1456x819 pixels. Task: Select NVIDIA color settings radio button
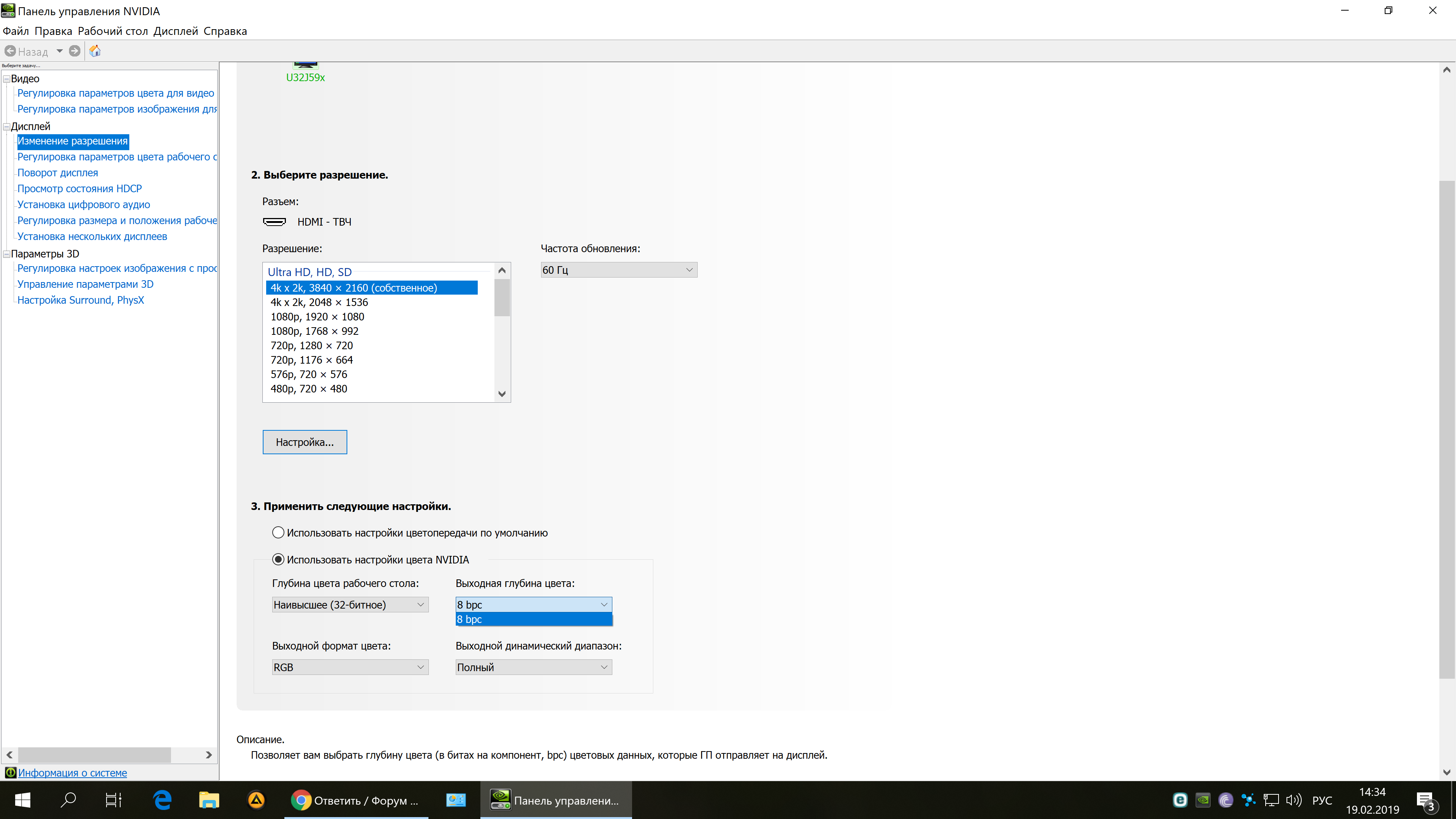278,560
